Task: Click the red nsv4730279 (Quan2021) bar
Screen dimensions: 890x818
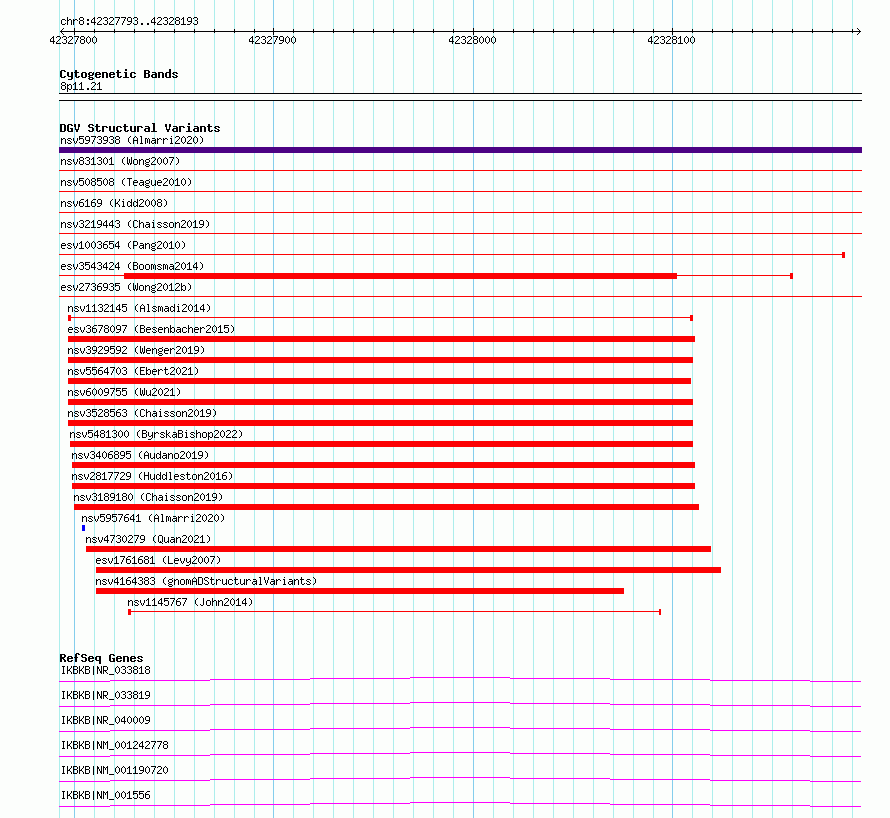Action: coord(398,549)
